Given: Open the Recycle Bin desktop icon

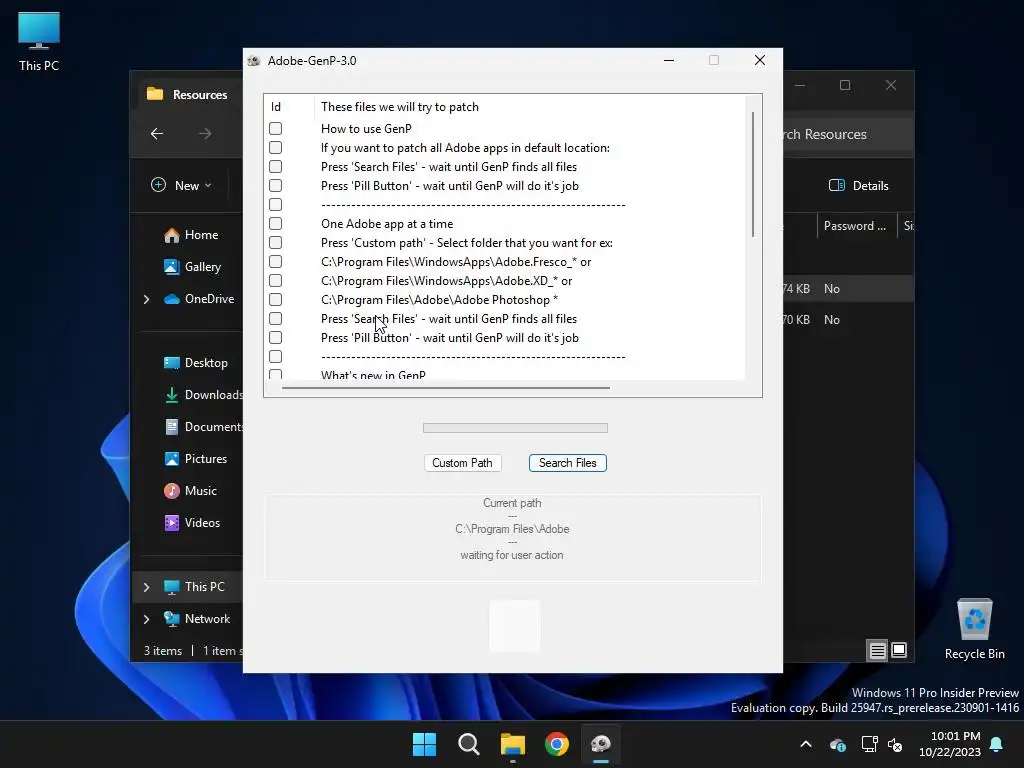Looking at the screenshot, I should point(974,630).
